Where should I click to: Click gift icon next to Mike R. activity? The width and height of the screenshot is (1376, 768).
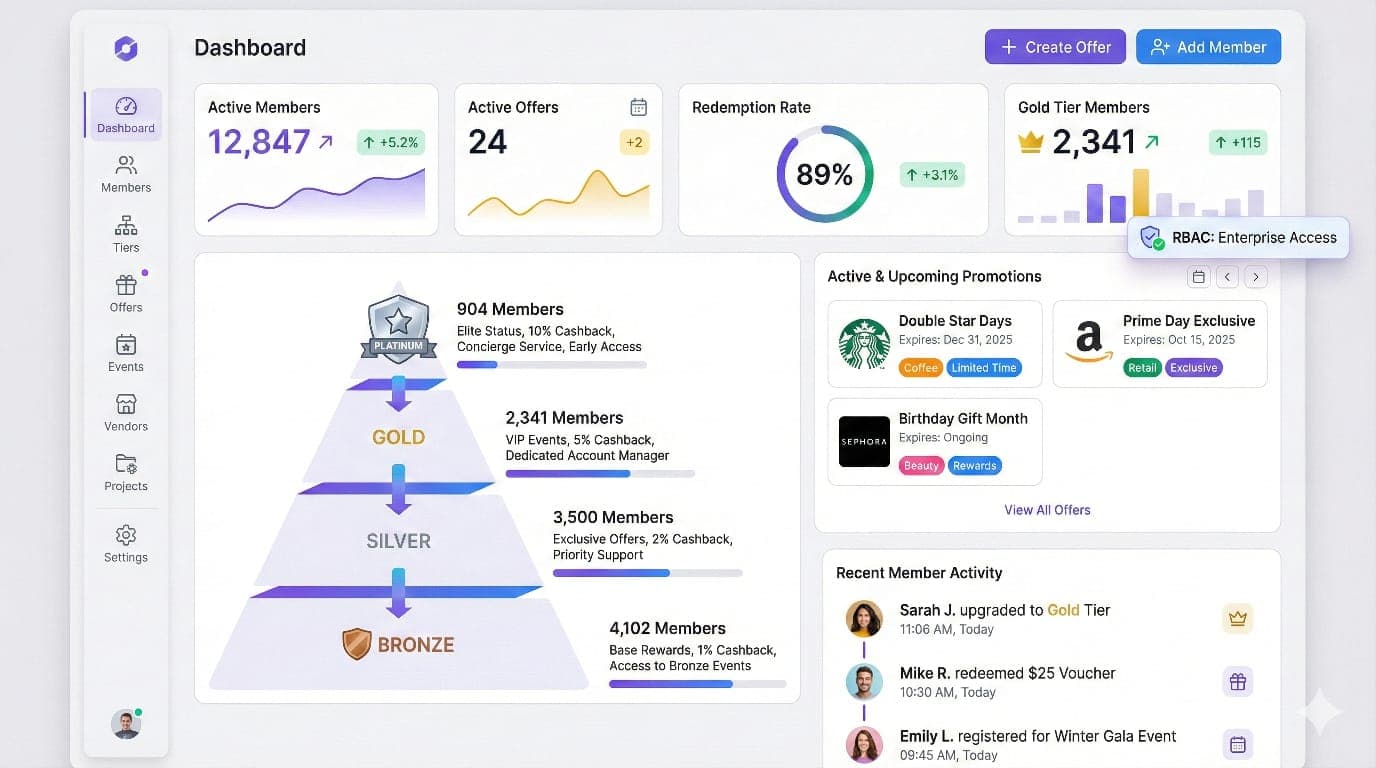(1237, 682)
